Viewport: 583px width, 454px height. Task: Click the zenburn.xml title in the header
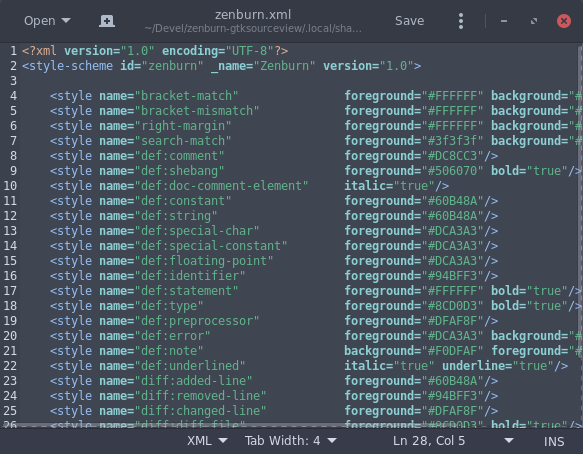coord(253,15)
